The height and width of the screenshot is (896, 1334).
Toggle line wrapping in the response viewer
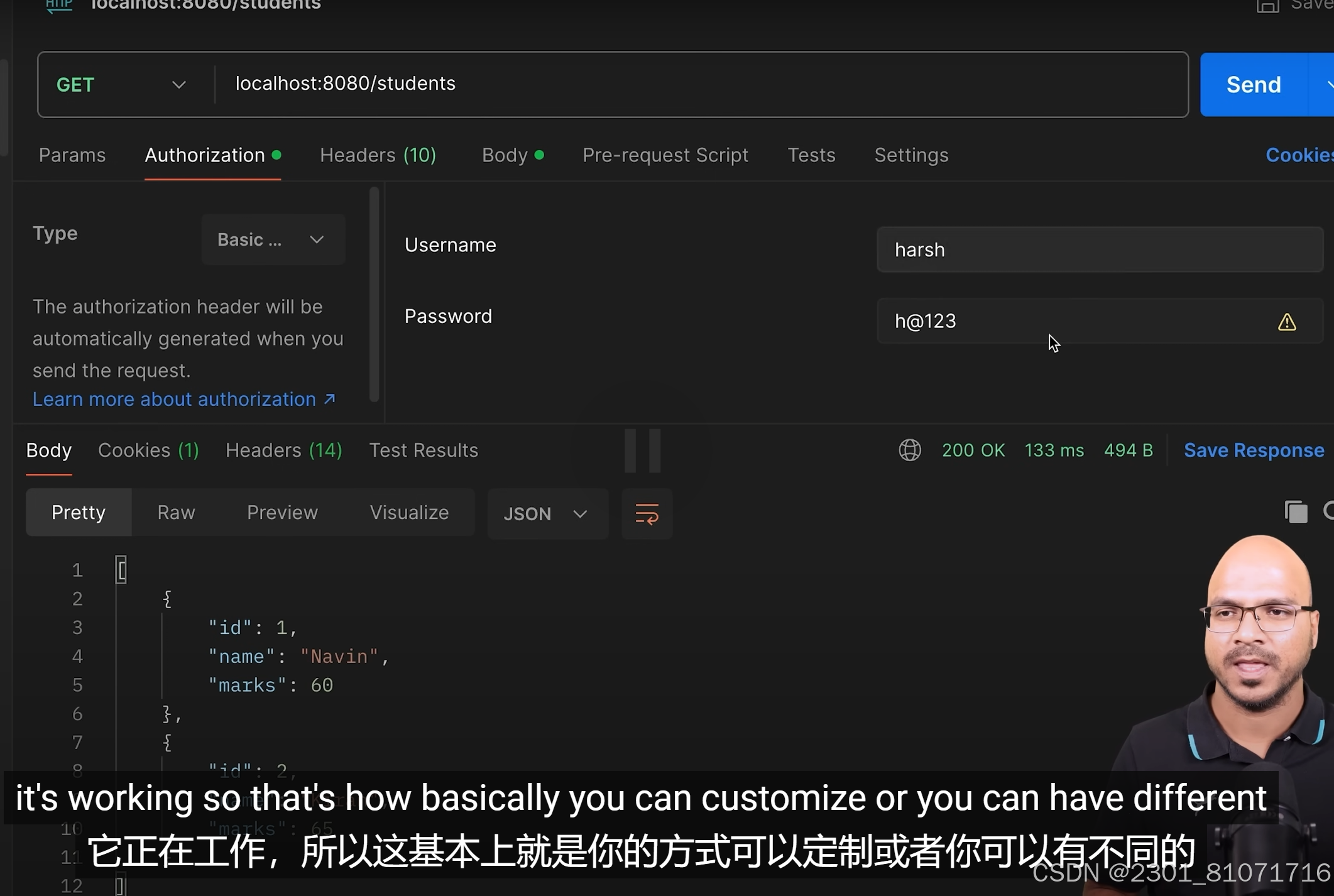pos(647,513)
